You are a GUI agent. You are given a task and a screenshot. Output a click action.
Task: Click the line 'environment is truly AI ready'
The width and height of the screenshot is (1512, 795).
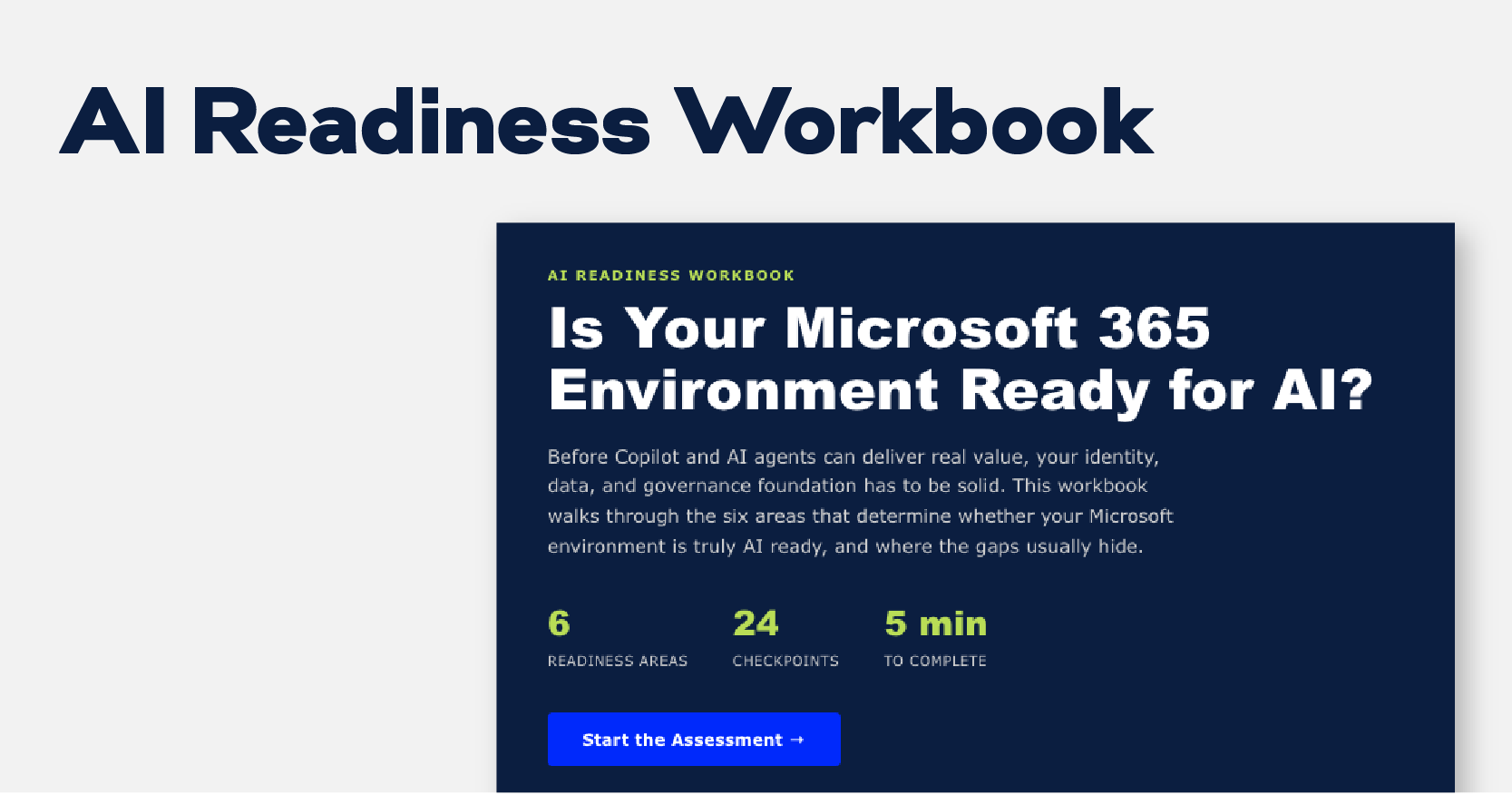(x=845, y=546)
